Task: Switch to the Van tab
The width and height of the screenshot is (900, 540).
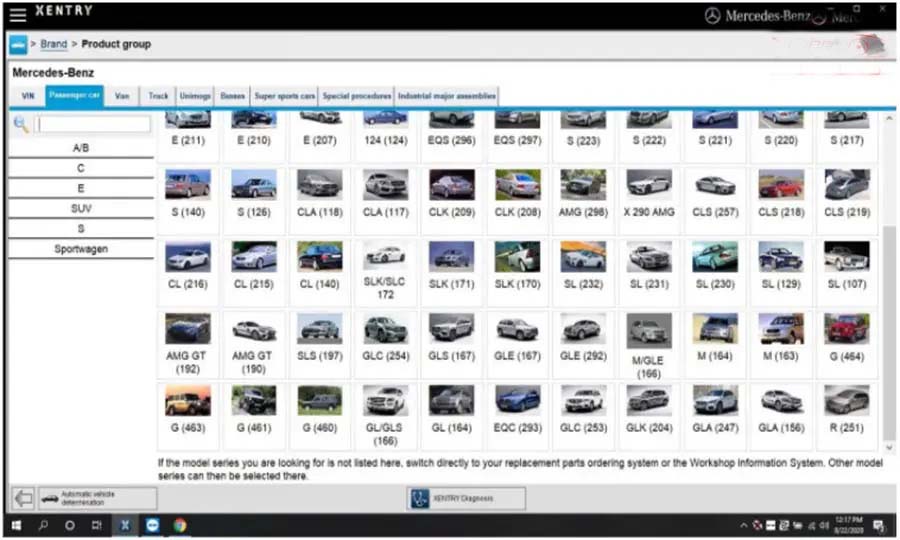Action: pyautogui.click(x=122, y=96)
